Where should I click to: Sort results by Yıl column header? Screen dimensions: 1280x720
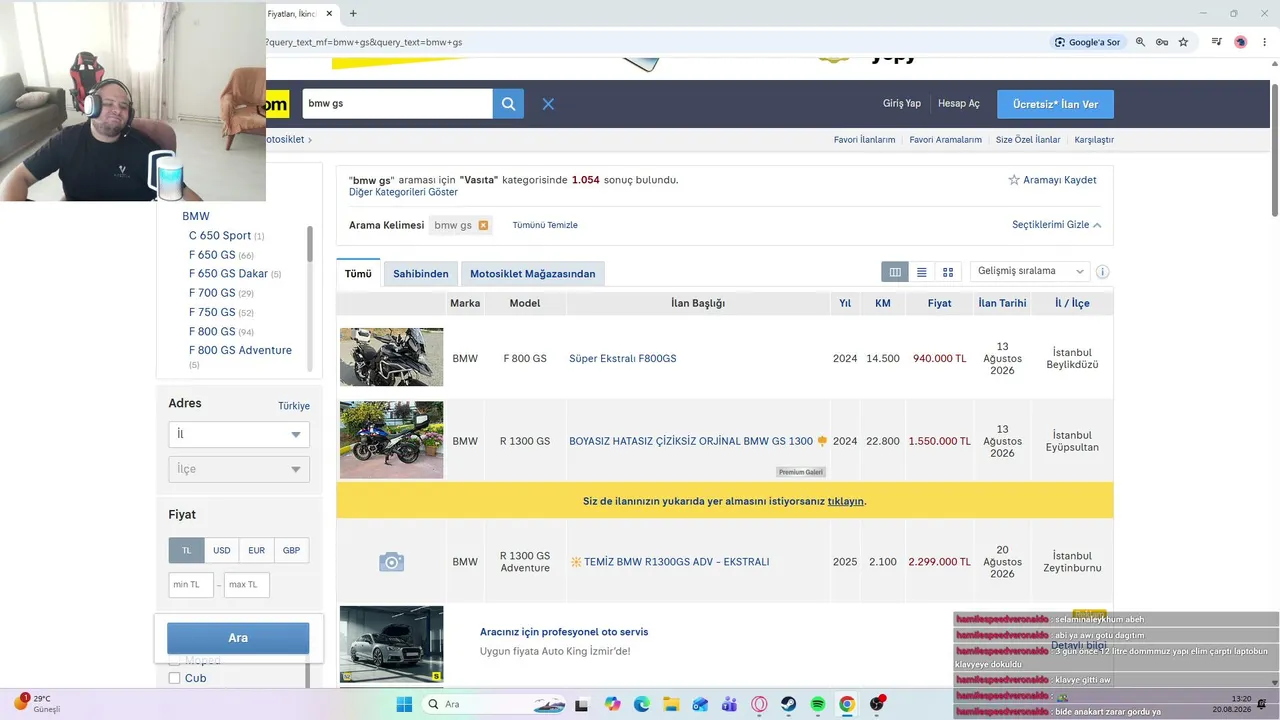click(845, 303)
